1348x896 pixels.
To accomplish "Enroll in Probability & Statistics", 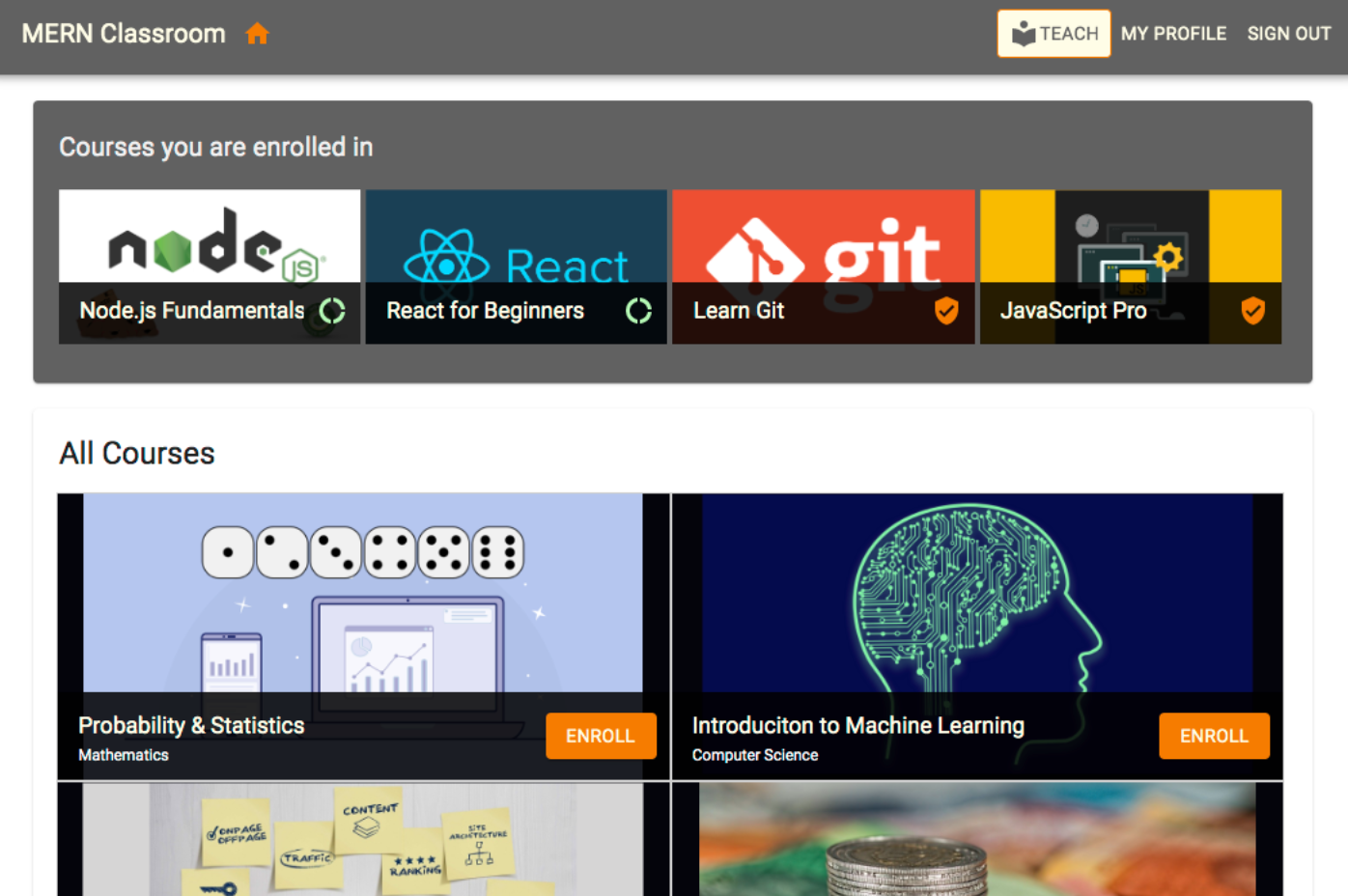I will tap(601, 736).
